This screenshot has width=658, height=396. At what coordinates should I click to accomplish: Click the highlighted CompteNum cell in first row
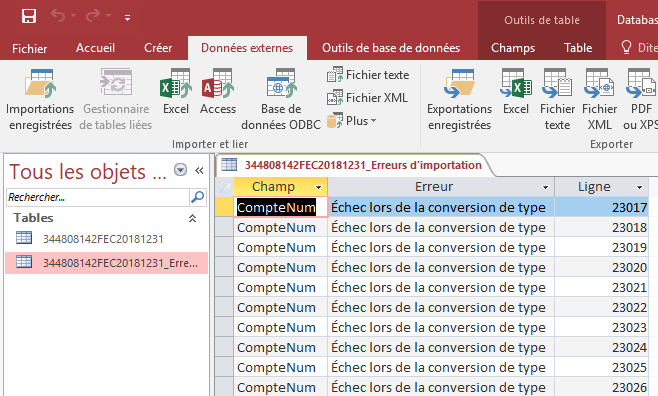280,207
